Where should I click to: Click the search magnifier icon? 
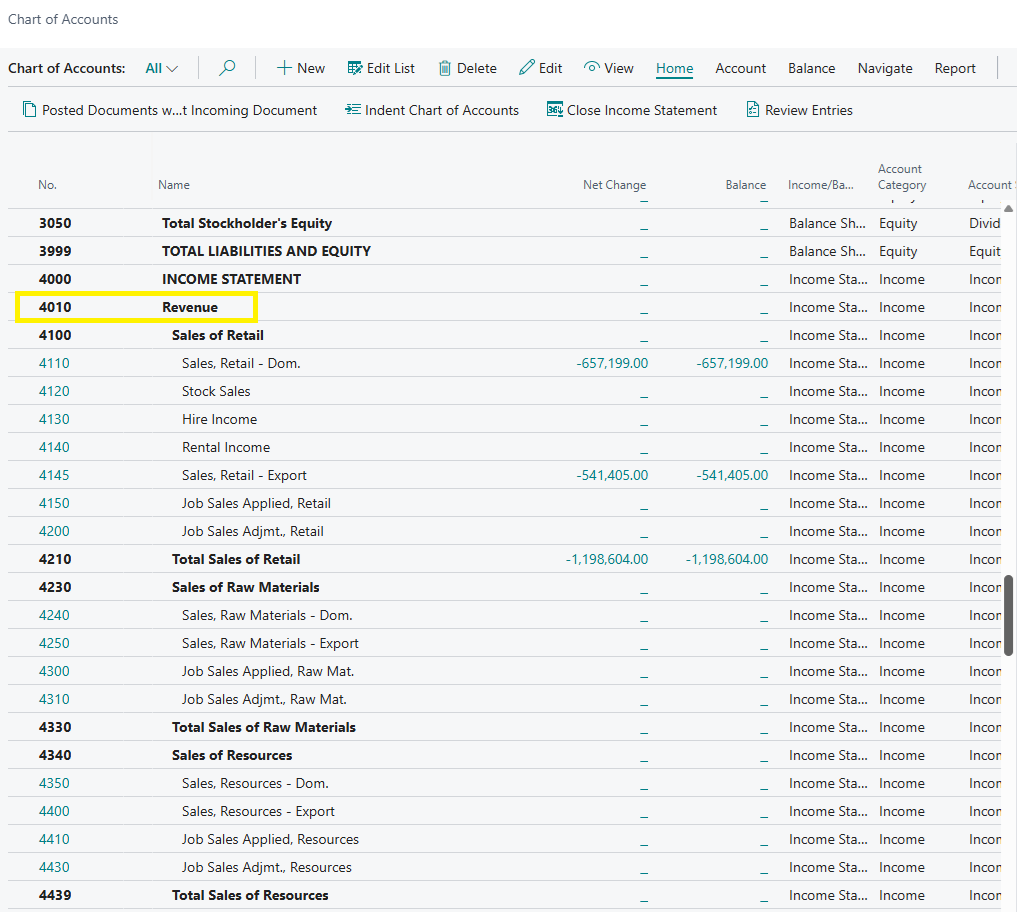coord(227,68)
